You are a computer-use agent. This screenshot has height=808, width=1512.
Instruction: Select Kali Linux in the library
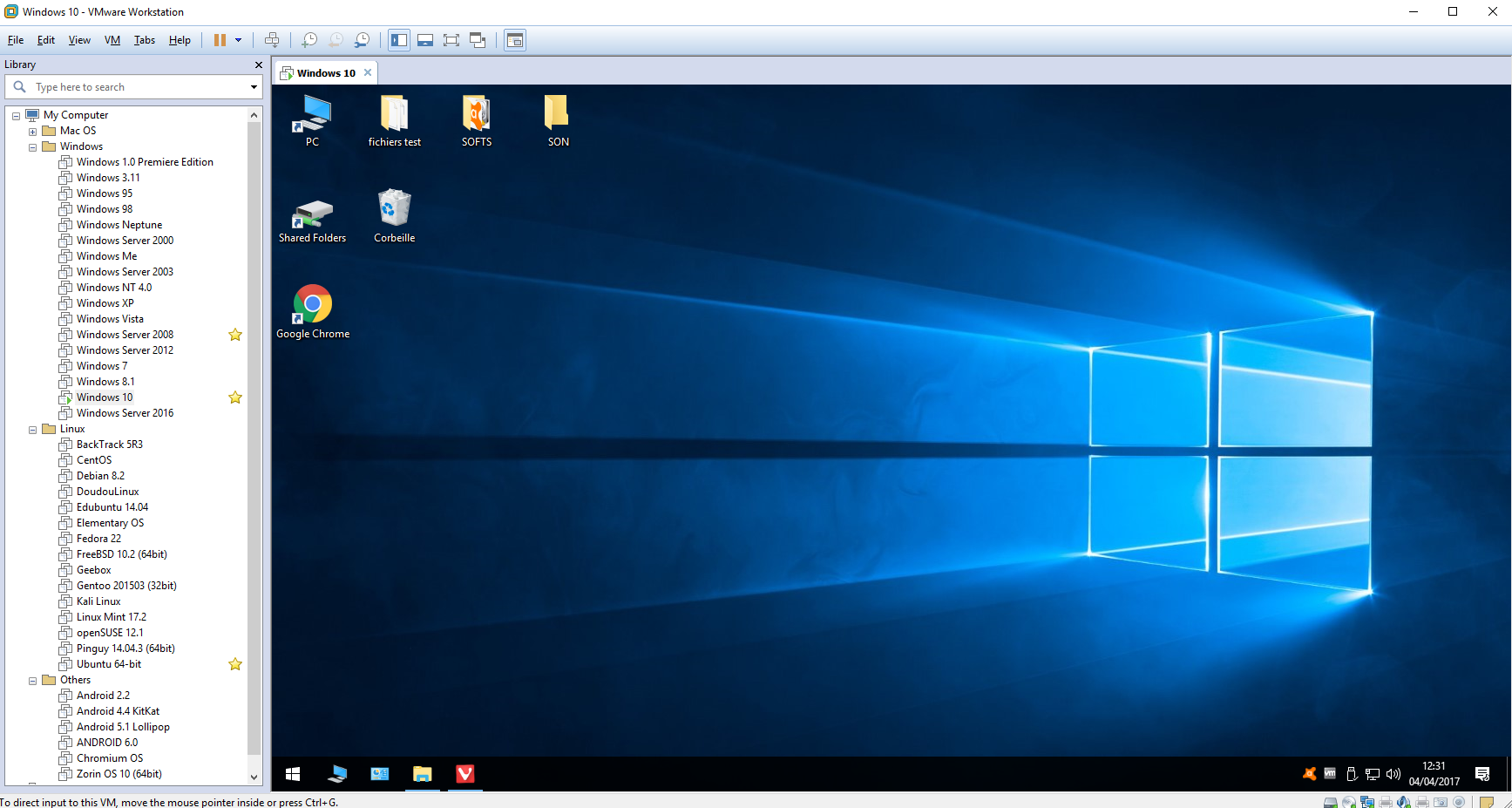click(x=98, y=601)
